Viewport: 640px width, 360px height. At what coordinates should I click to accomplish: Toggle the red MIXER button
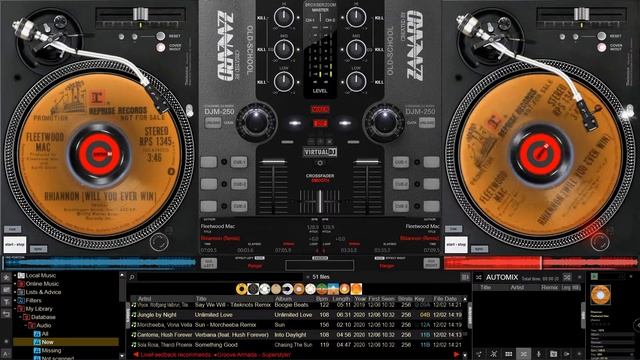[320, 109]
